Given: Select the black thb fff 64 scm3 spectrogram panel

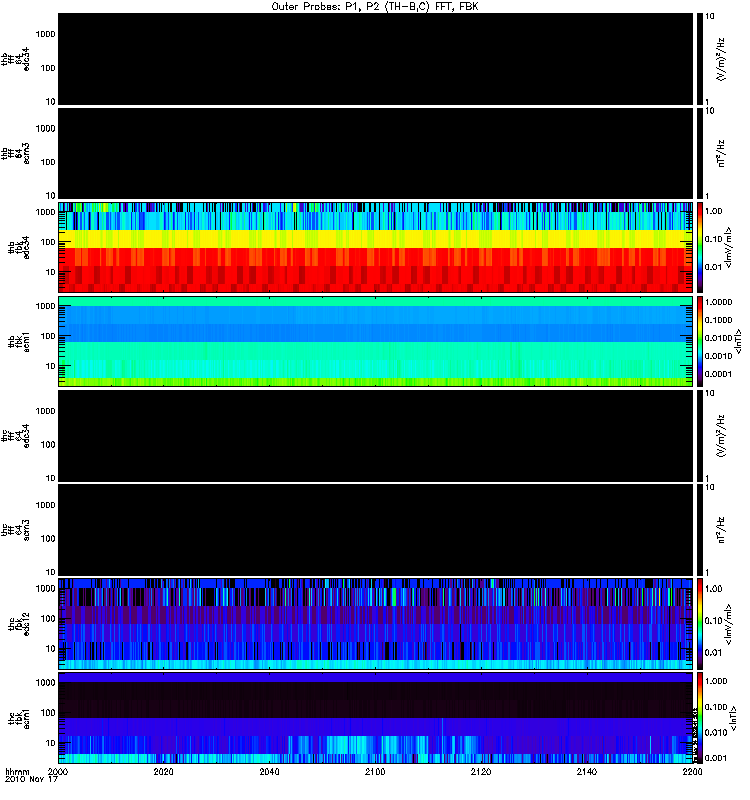Looking at the screenshot, I should pyautogui.click(x=376, y=153).
